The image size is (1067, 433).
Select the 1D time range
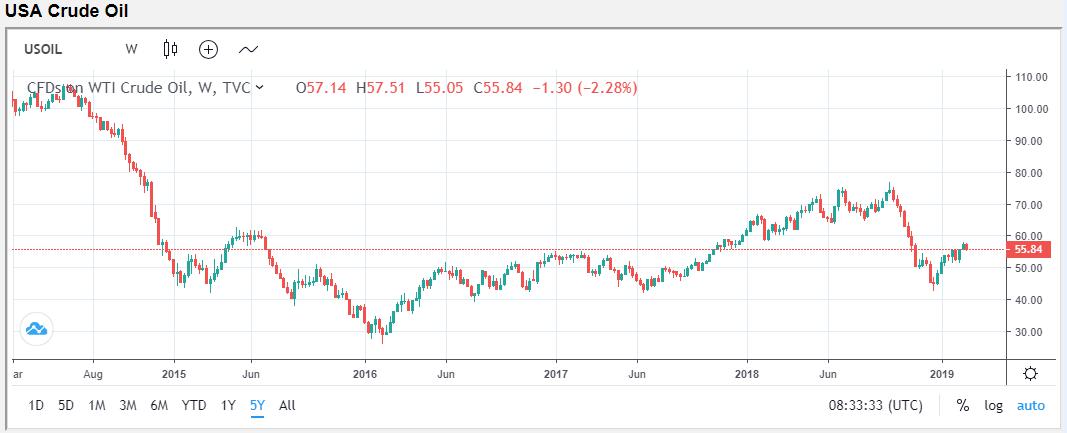tap(36, 406)
